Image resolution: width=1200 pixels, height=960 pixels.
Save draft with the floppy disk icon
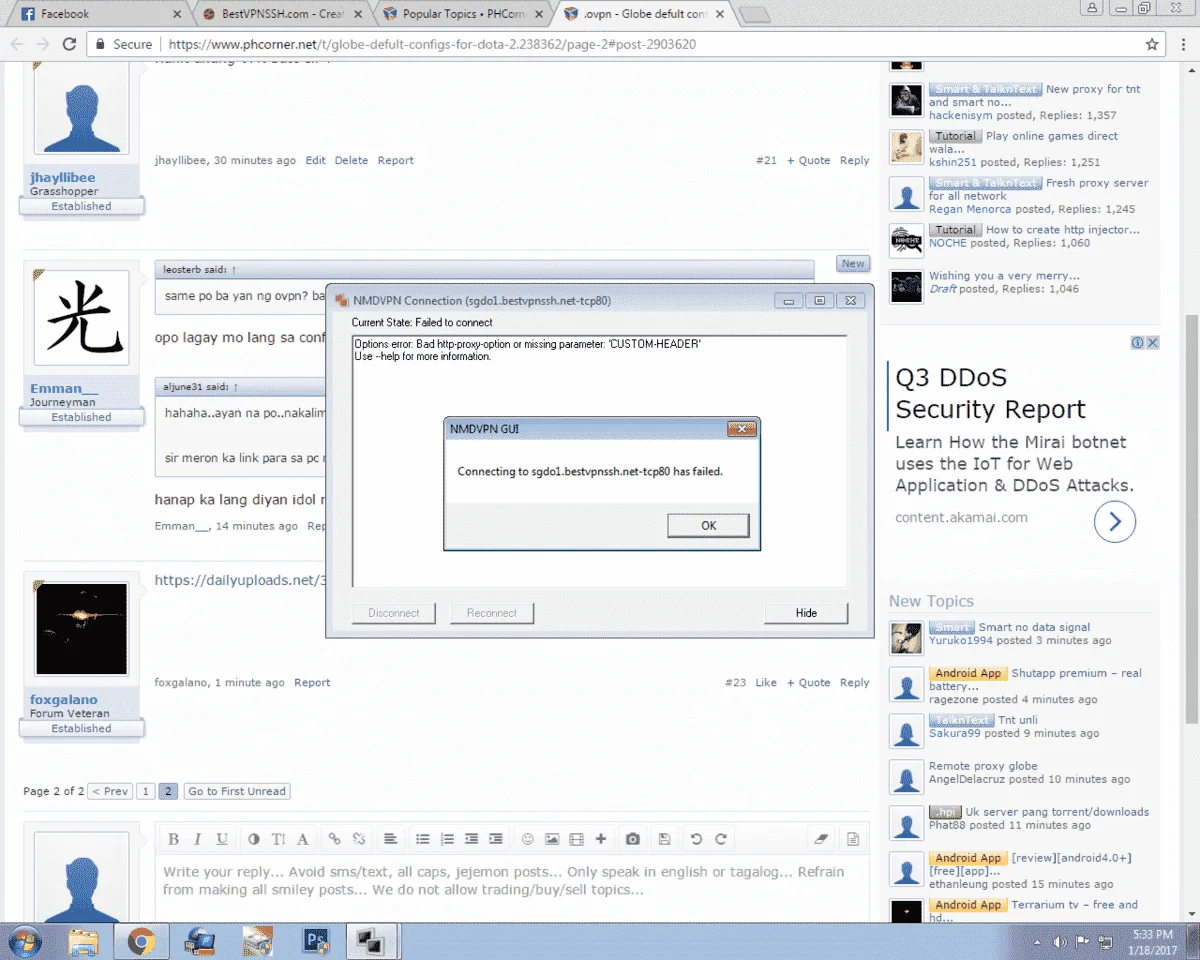point(665,839)
